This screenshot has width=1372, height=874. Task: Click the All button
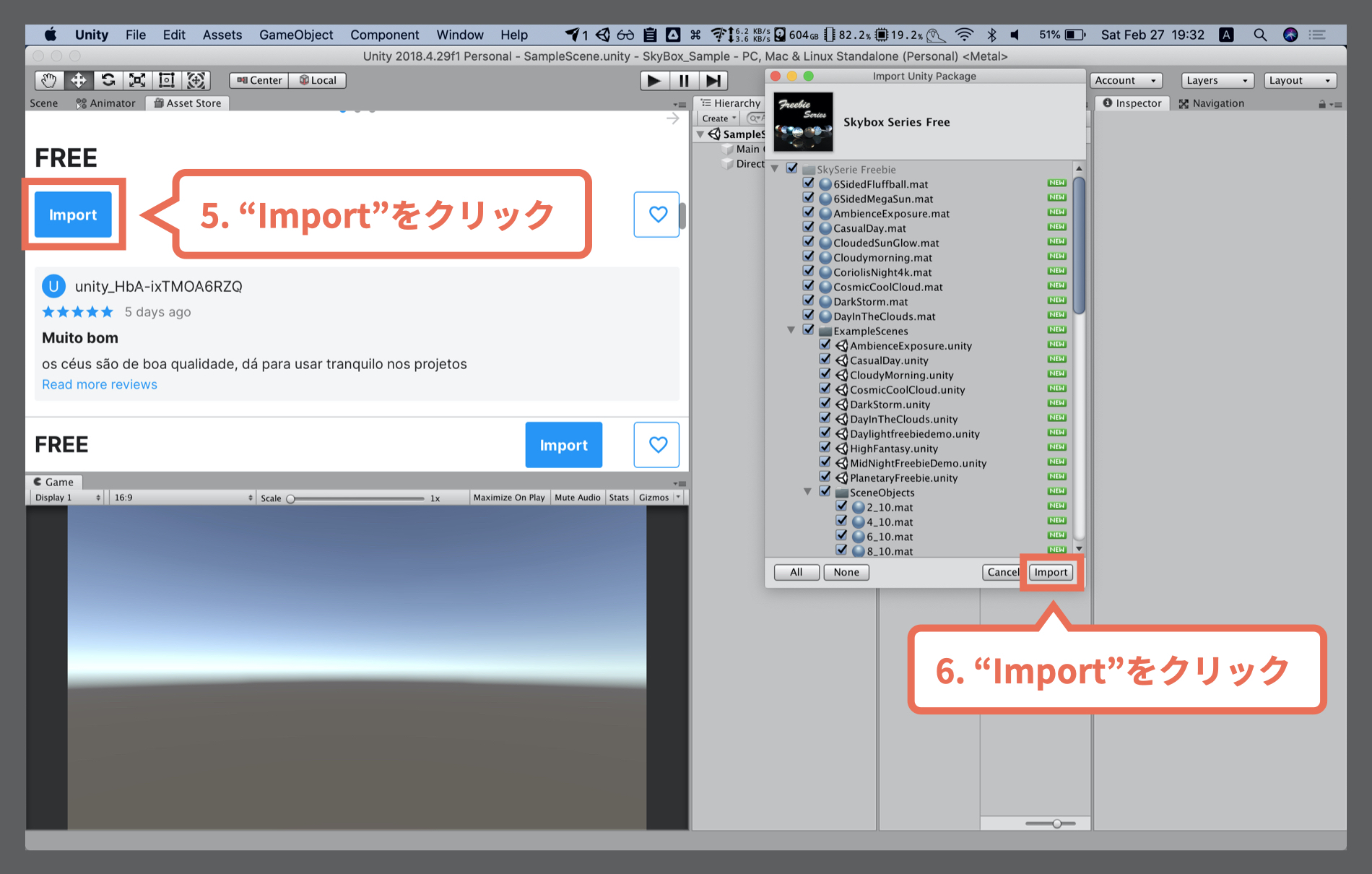[x=796, y=572]
